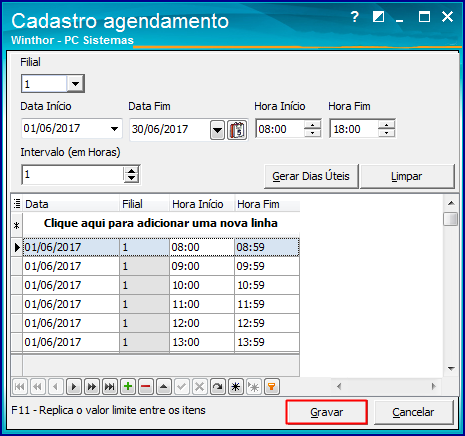Image resolution: width=465 pixels, height=436 pixels.
Task: Click the cell 09:59
Action: point(267,266)
